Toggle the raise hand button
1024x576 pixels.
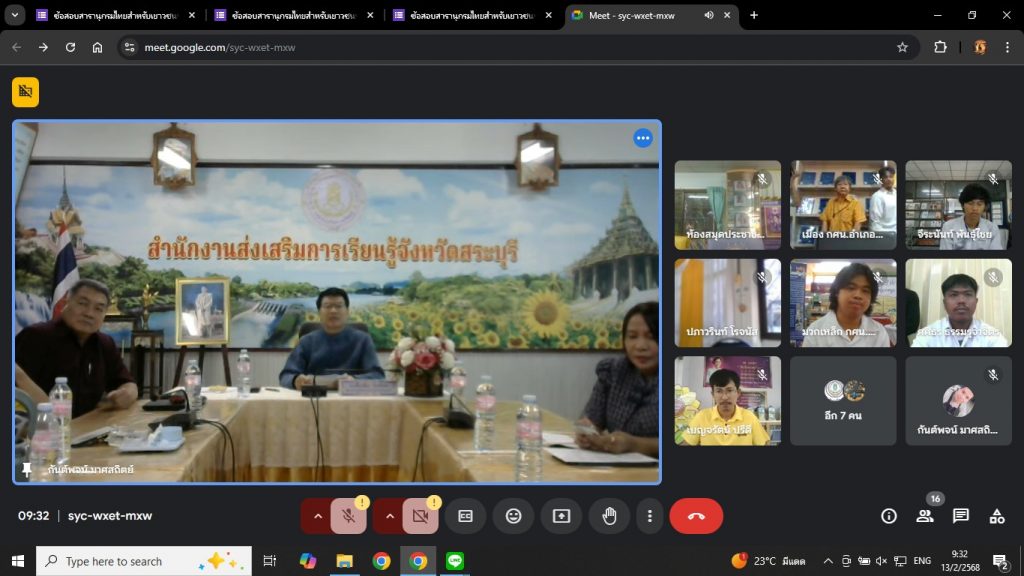pos(609,516)
